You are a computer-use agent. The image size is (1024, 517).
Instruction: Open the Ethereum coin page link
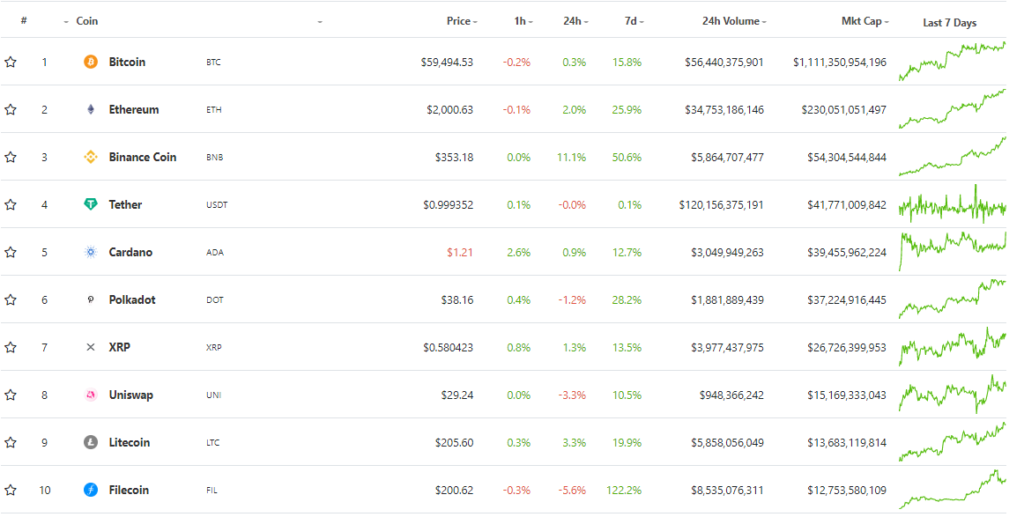coord(134,110)
